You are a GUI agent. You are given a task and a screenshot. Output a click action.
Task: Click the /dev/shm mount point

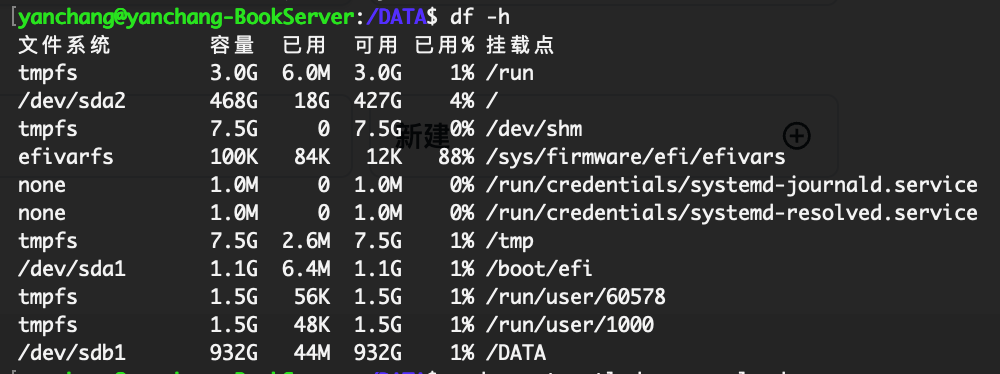pos(534,129)
